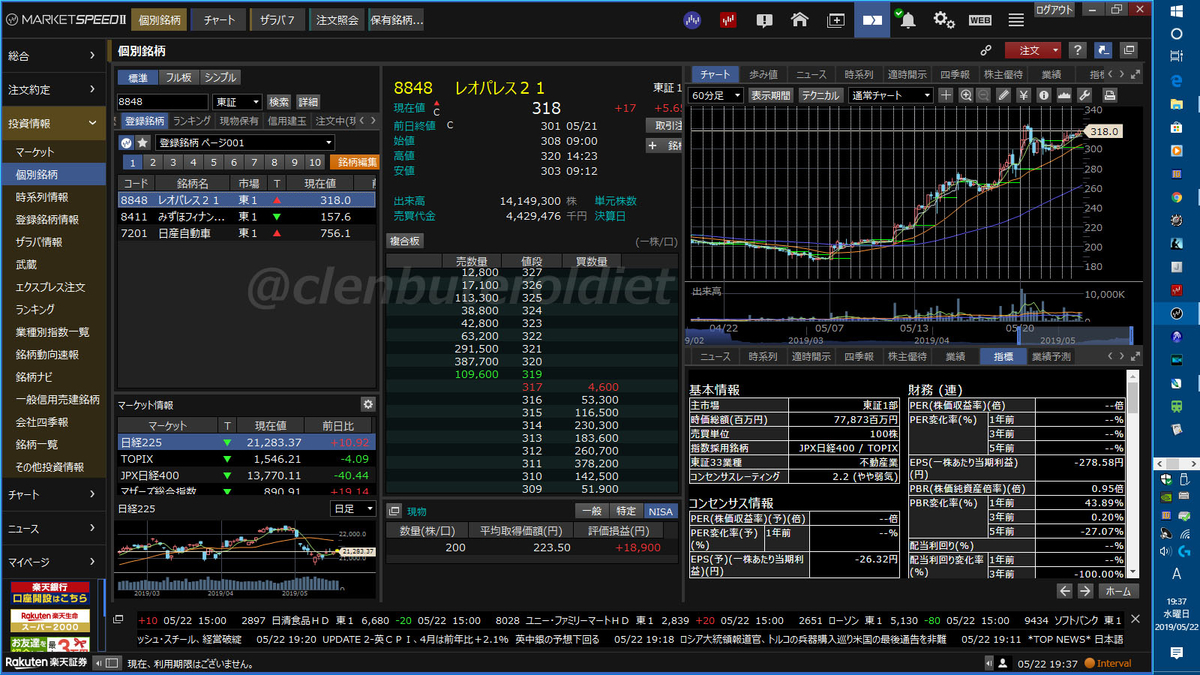The image size is (1200, 675).
Task: Click the blue round chart icon
Action: (x=692, y=19)
